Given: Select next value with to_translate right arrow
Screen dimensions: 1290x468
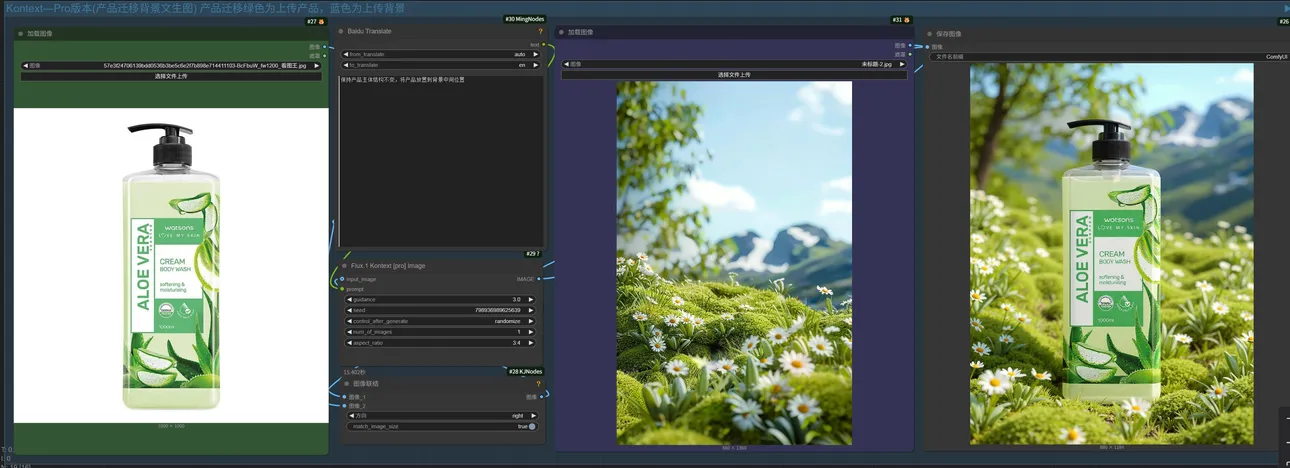Looking at the screenshot, I should (x=534, y=65).
